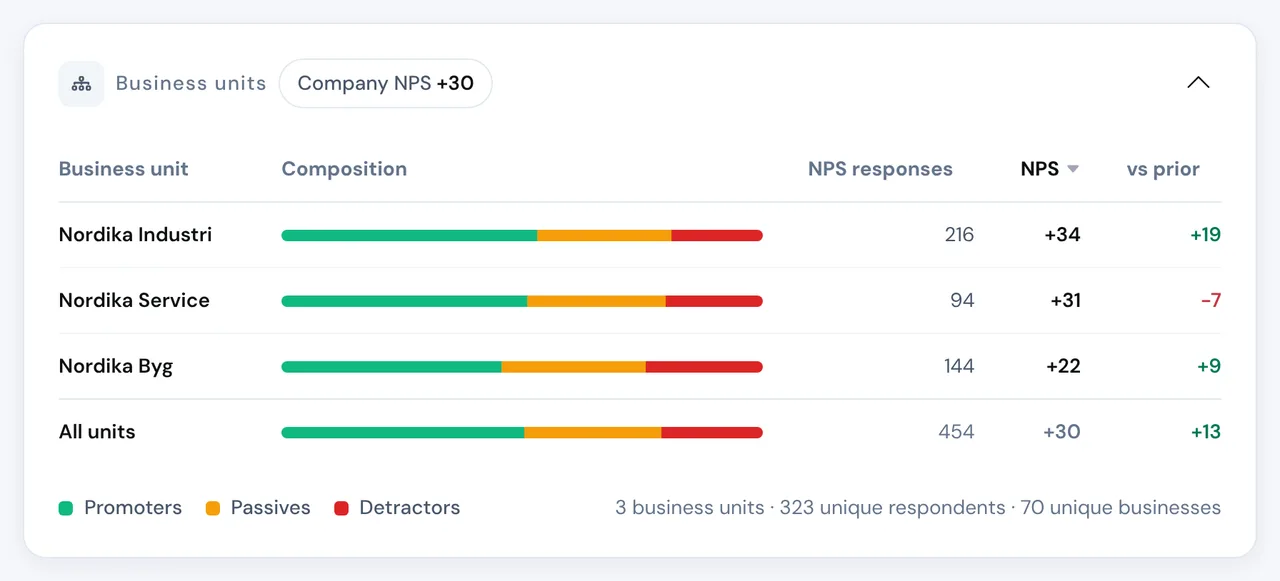Click the Composition column header
Screen dimensions: 1280x581
[x=344, y=169]
